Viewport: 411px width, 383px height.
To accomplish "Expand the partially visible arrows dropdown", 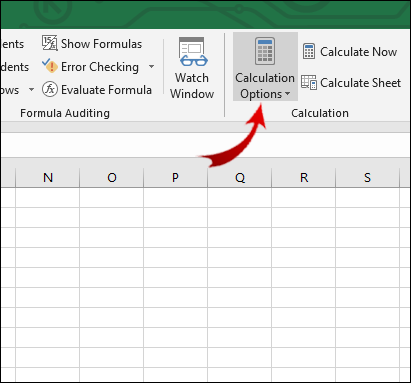I will tap(31, 89).
